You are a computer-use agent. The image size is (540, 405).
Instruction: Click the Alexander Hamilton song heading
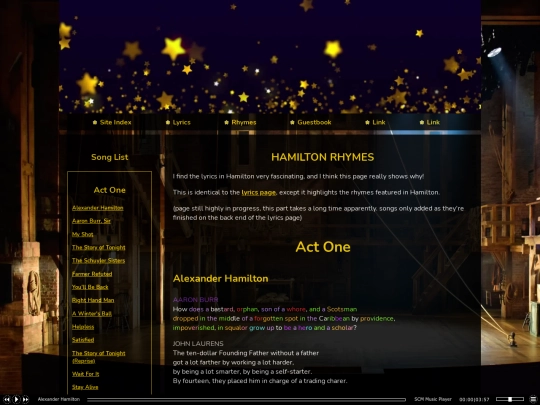(220, 278)
